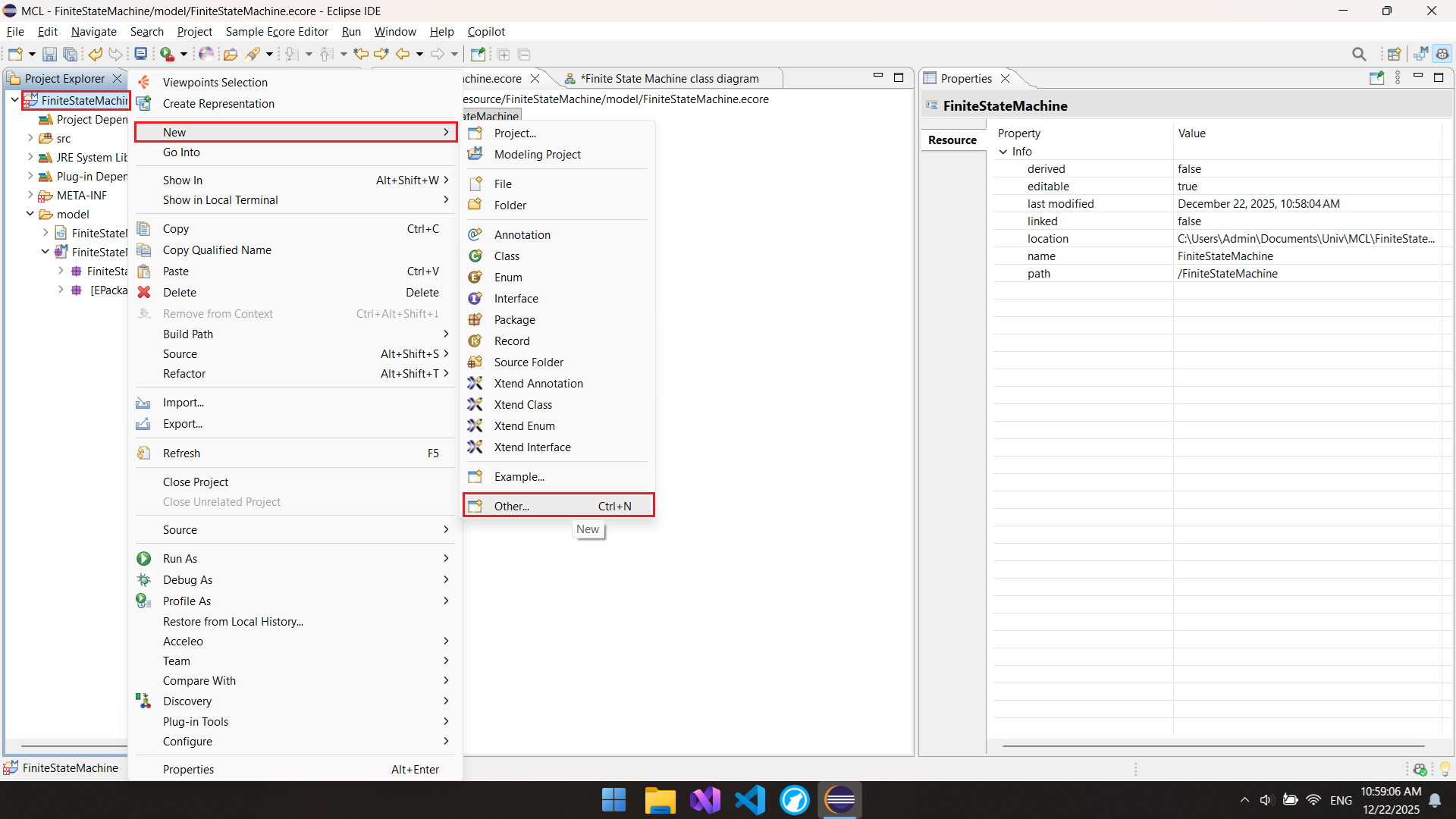This screenshot has height=819, width=1456.
Task: Collapse the model folder in the tree
Action: click(30, 215)
